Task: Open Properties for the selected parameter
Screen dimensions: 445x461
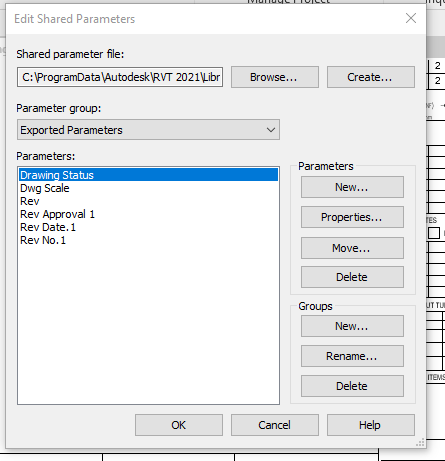Action: pos(352,217)
